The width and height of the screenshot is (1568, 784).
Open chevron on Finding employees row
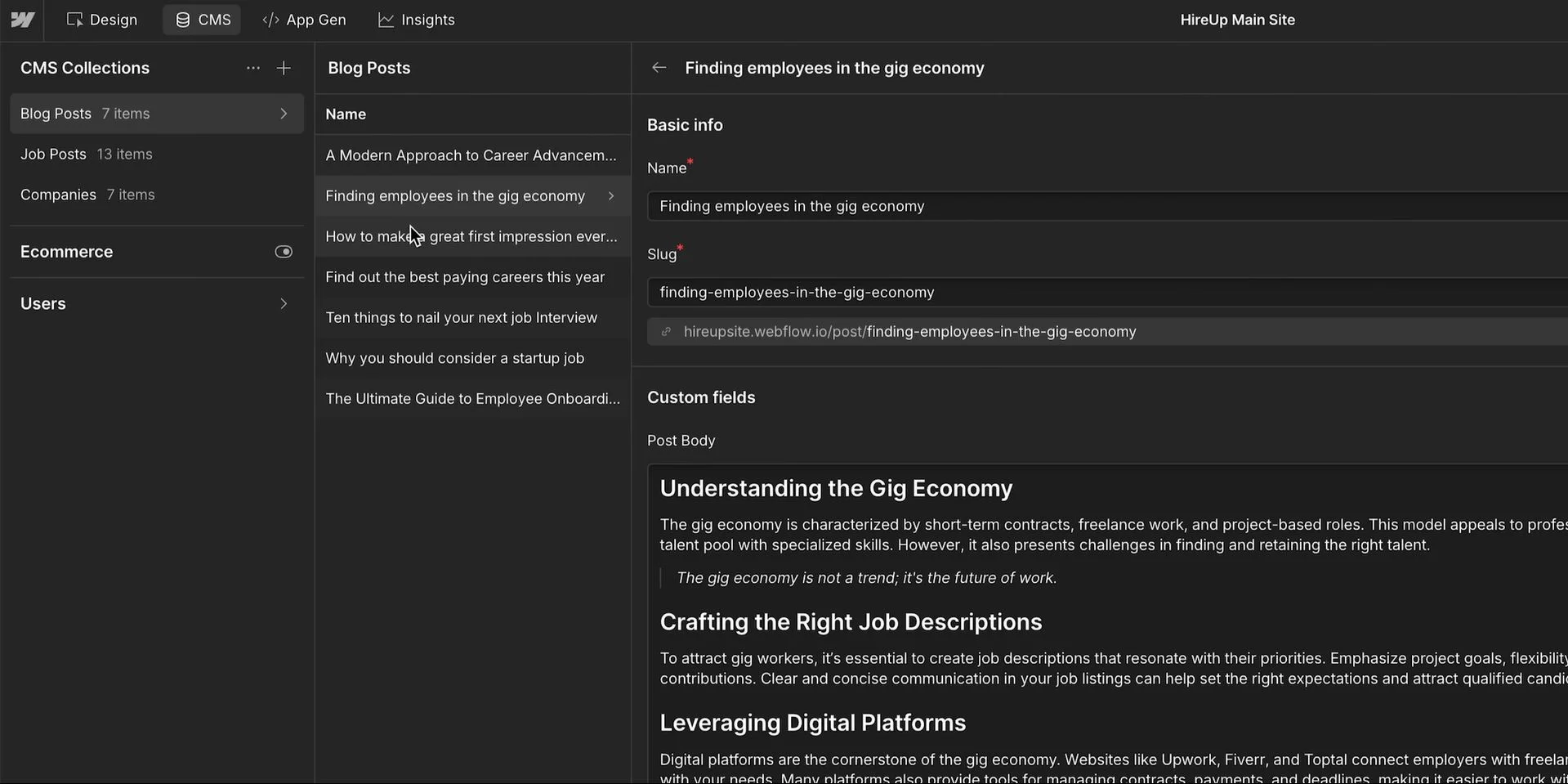pyautogui.click(x=610, y=195)
